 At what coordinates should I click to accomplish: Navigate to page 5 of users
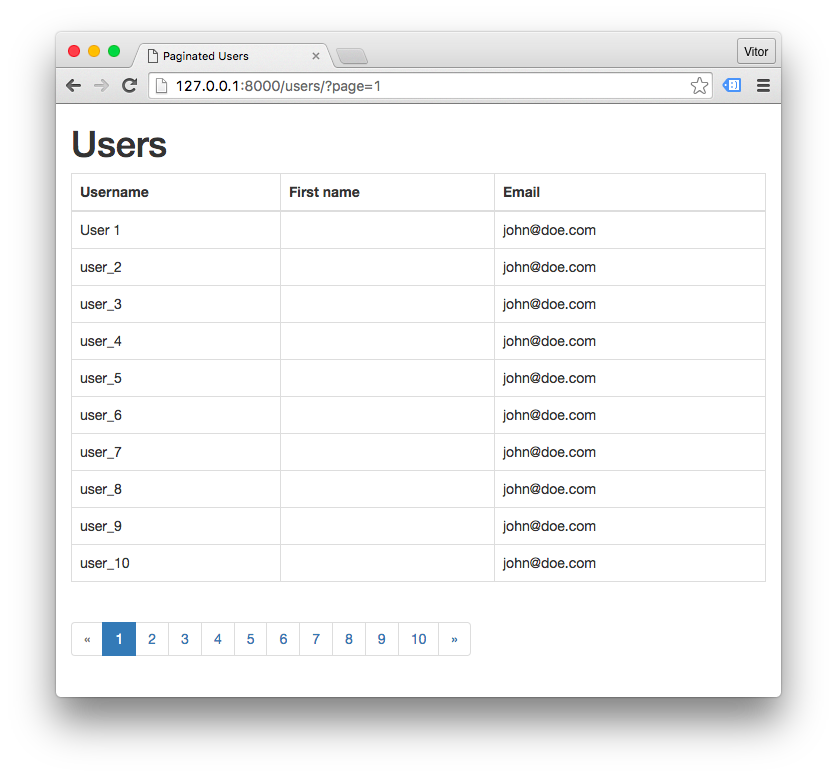click(x=250, y=639)
